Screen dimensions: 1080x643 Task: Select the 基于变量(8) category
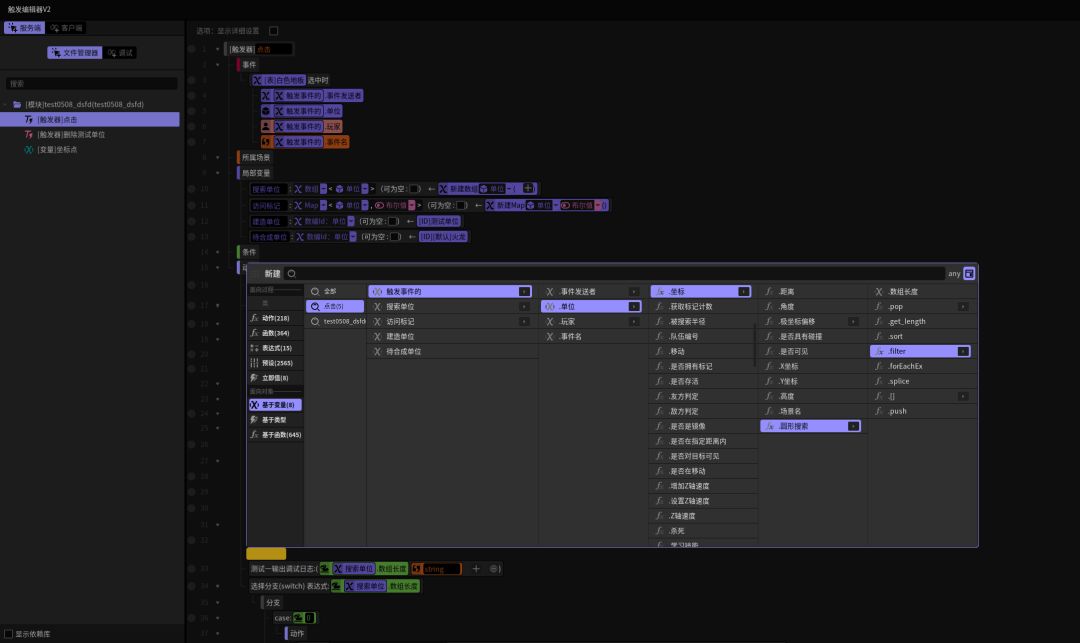coord(275,405)
